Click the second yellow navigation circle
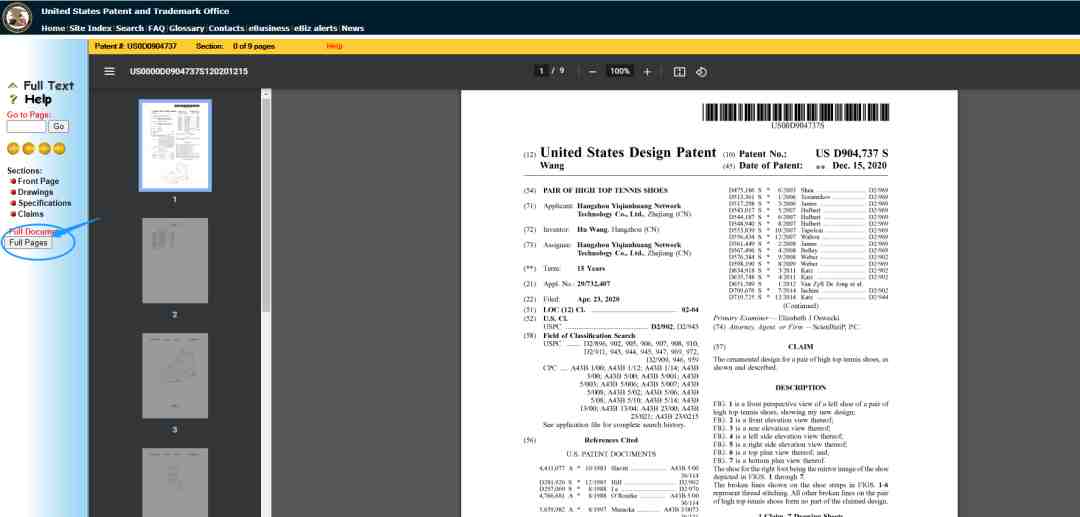 [x=28, y=148]
